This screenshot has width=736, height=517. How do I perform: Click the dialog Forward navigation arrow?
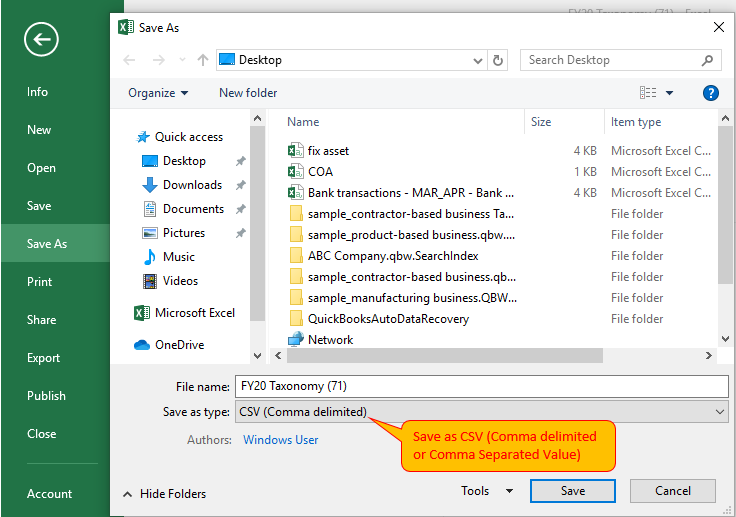tap(159, 60)
